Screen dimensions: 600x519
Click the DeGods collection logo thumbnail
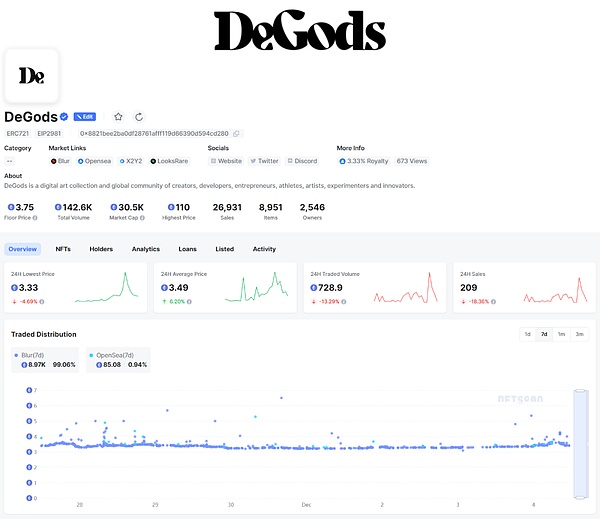coord(31,76)
